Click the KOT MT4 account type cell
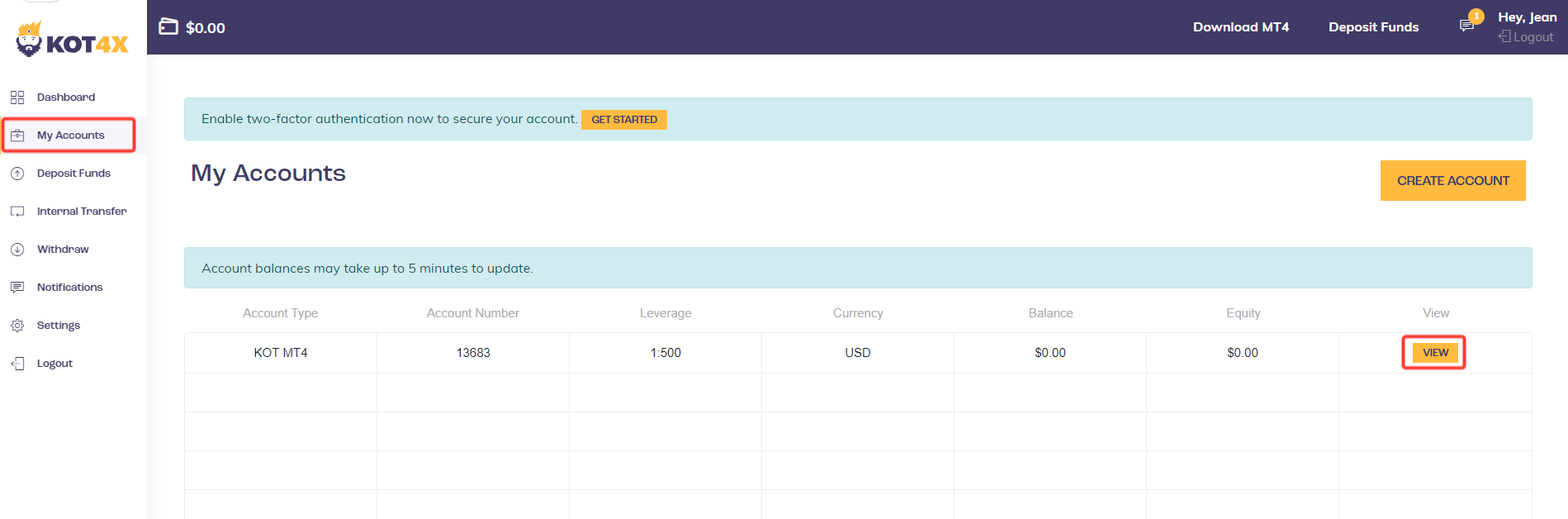 281,353
